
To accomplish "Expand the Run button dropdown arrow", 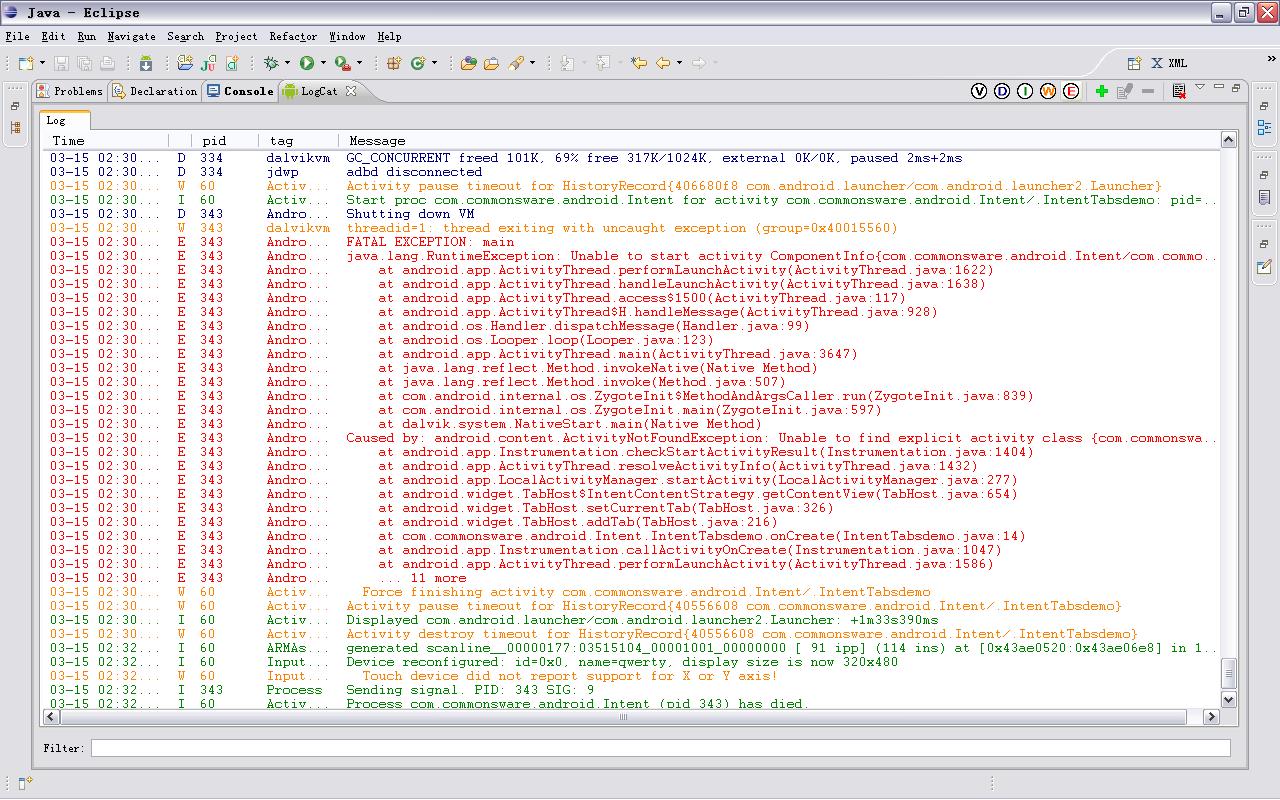I will coord(323,63).
